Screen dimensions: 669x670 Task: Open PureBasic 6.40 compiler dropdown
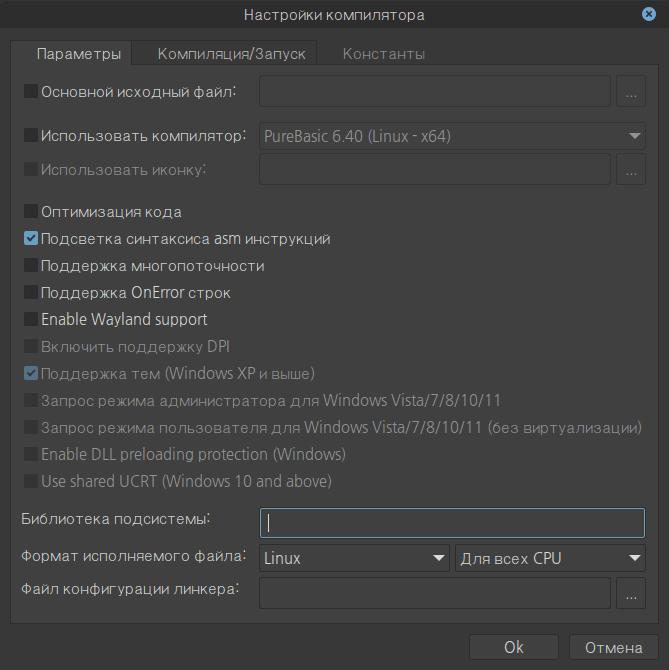click(x=452, y=136)
